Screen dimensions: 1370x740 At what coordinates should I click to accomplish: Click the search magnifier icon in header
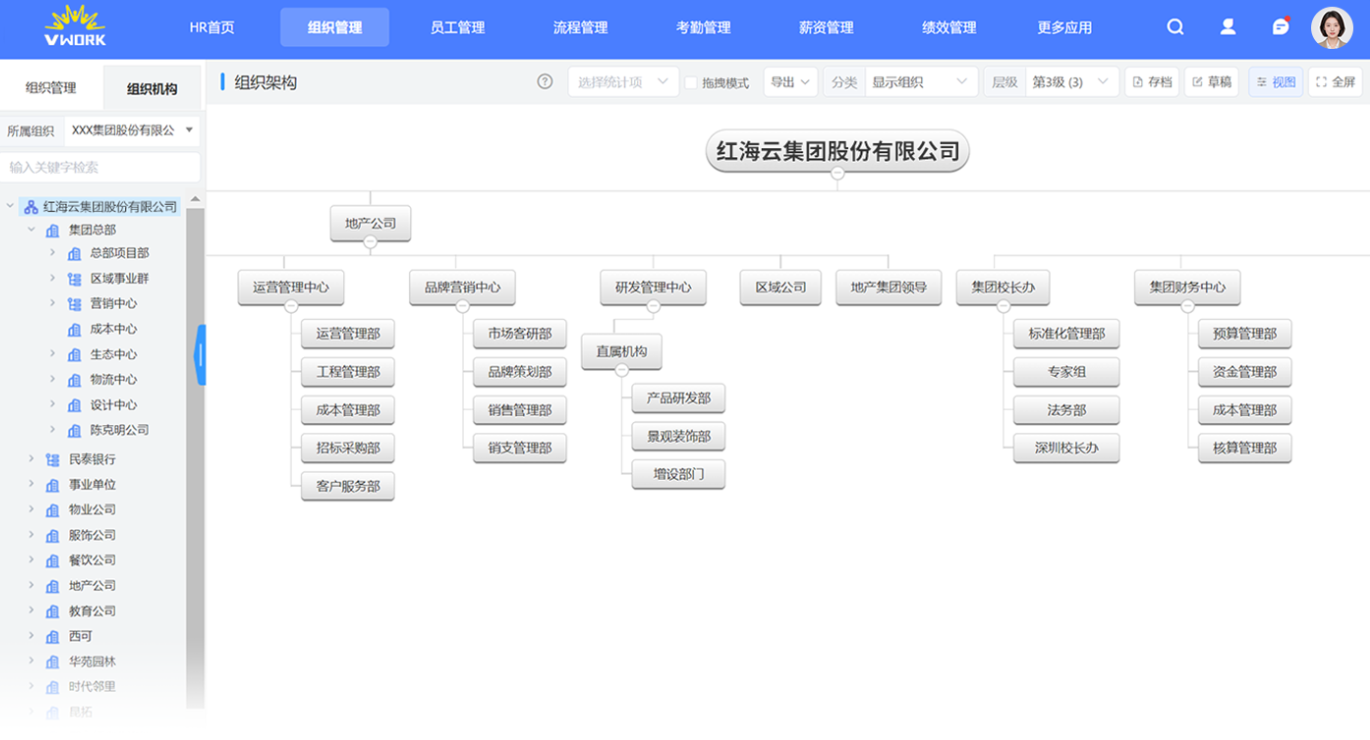coord(1175,28)
